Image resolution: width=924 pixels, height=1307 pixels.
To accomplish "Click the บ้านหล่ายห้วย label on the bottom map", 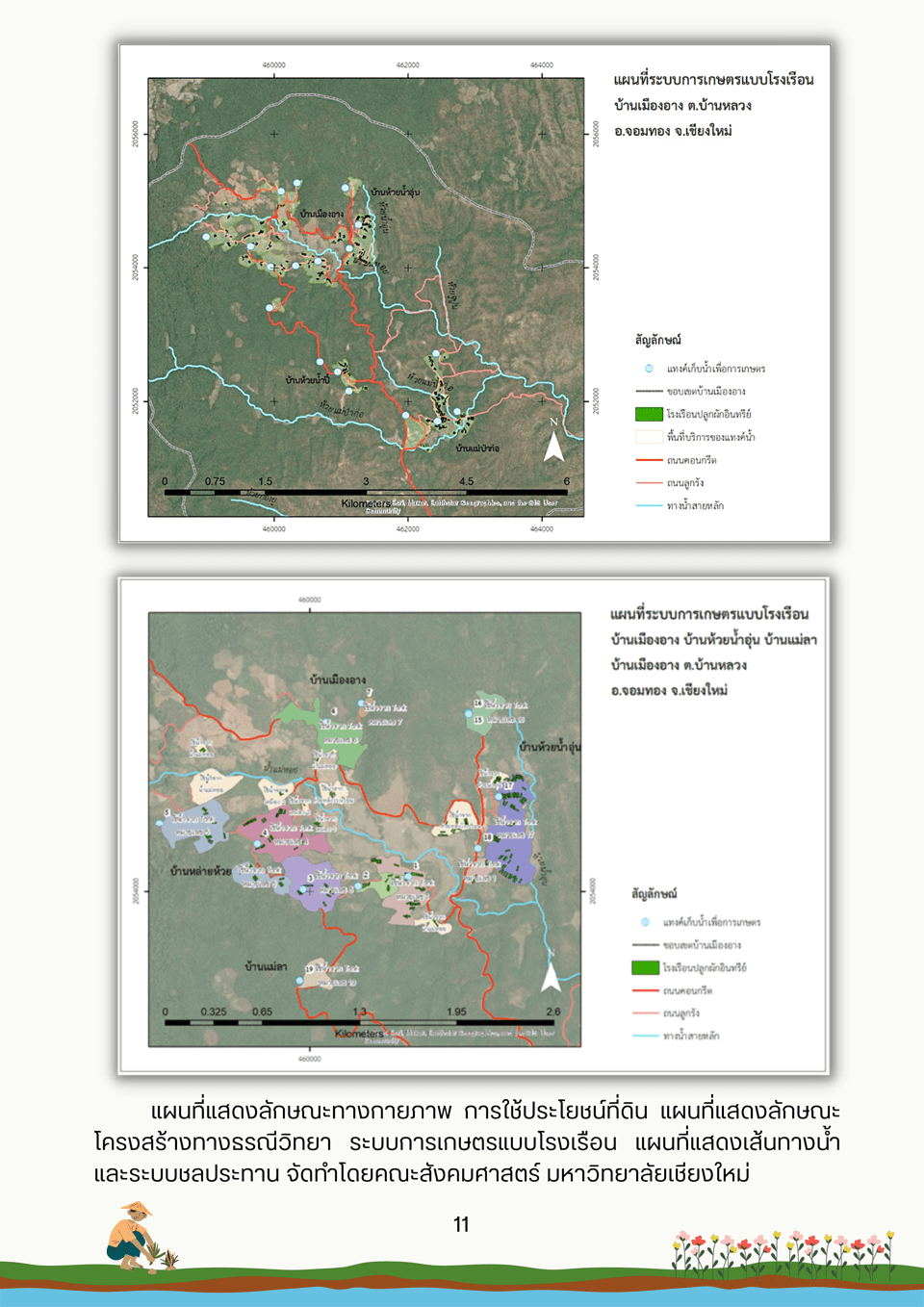I will 200,871.
